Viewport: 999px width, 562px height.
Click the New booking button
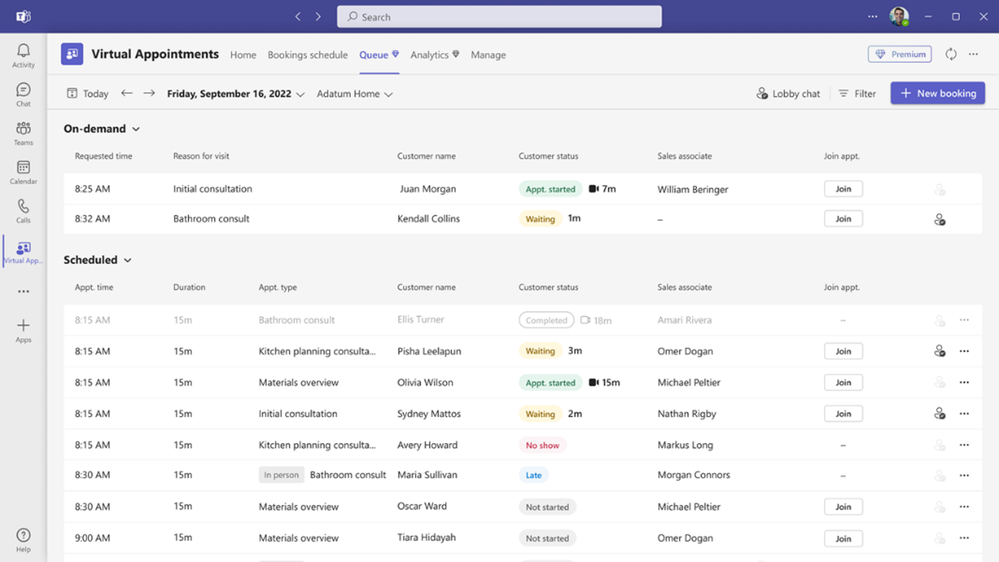coord(937,93)
